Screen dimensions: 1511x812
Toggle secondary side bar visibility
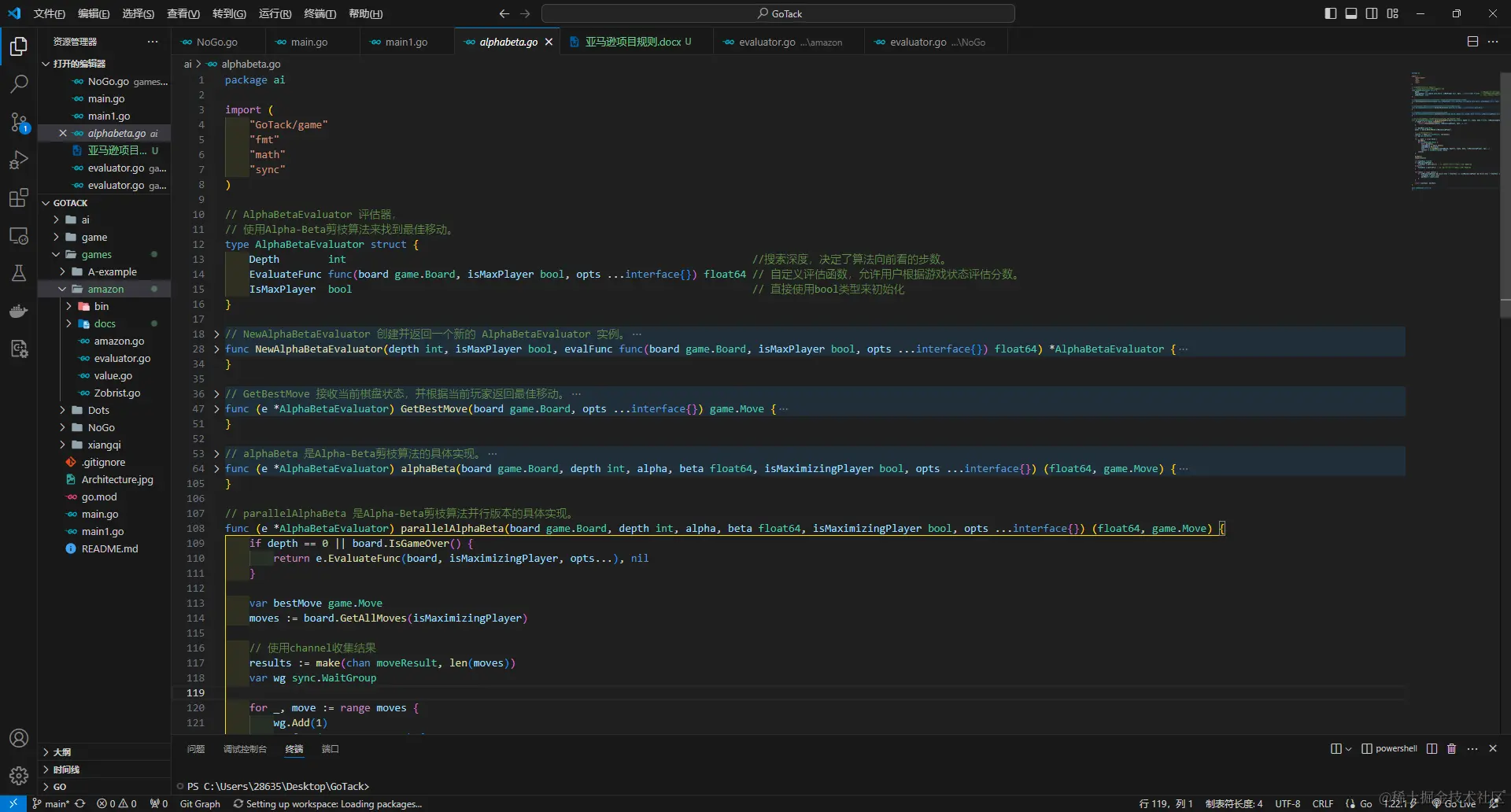(x=1372, y=13)
